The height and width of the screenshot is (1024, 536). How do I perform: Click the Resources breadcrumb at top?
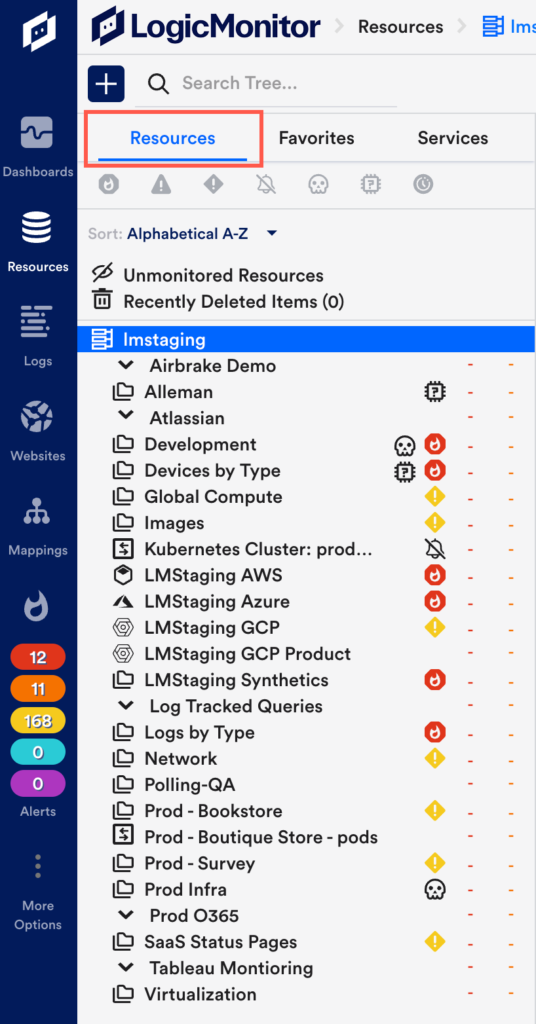[x=400, y=27]
